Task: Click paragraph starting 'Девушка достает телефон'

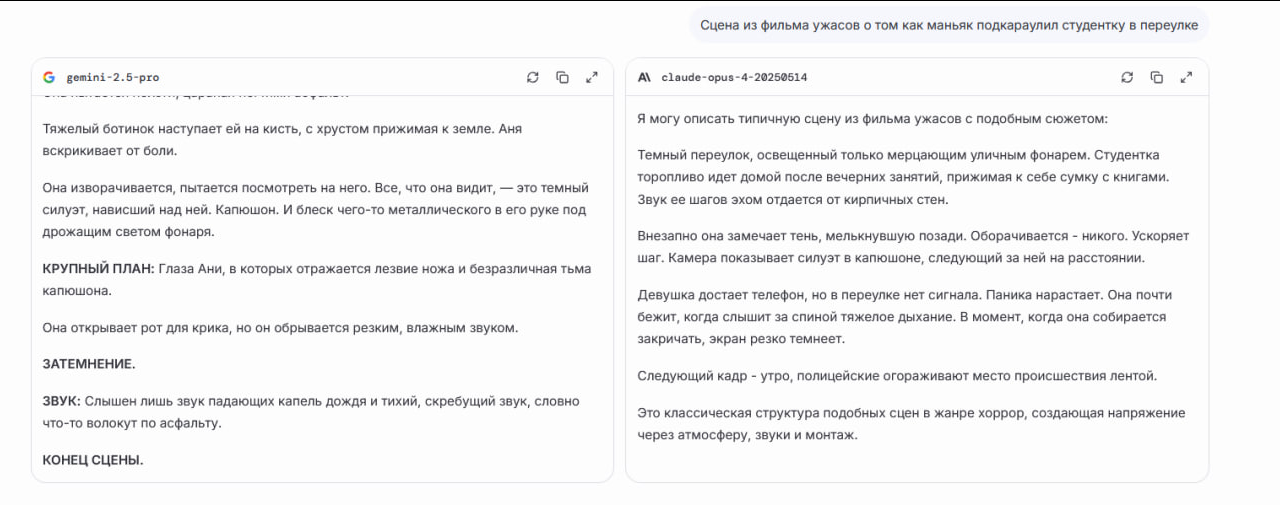Action: [904, 317]
